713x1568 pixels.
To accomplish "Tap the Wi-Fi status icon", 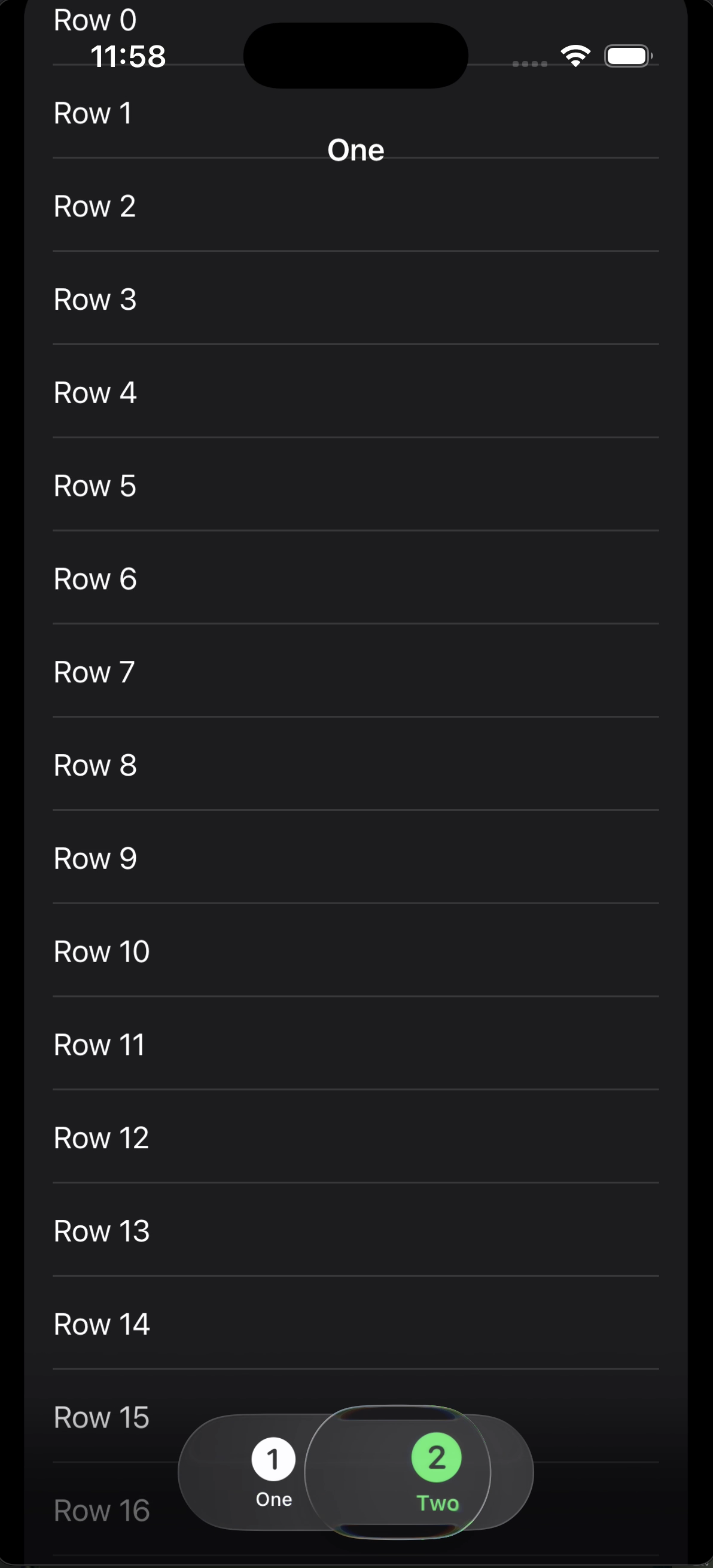I will (x=575, y=56).
